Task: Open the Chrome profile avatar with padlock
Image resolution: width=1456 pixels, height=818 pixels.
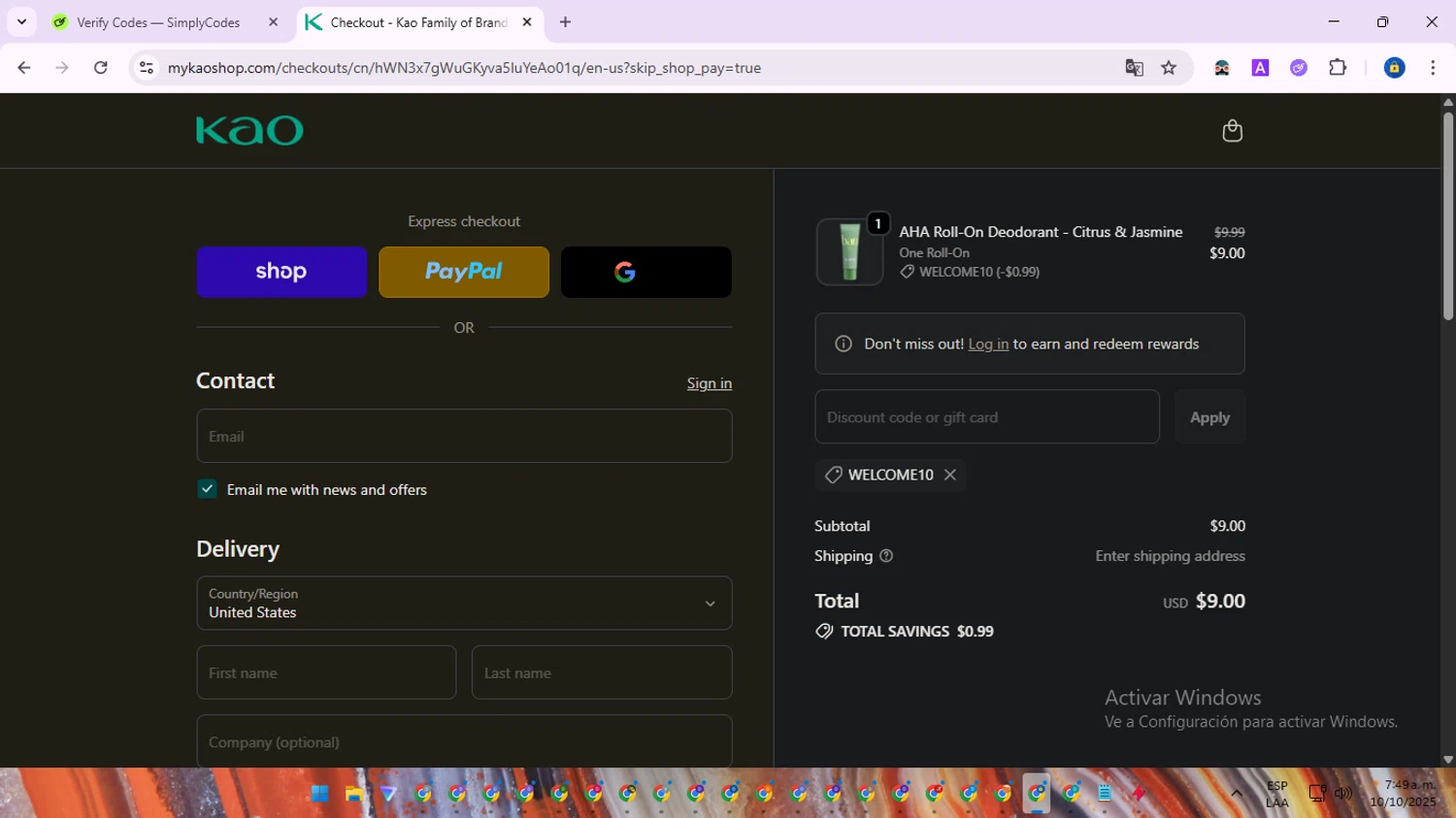Action: [x=1394, y=68]
